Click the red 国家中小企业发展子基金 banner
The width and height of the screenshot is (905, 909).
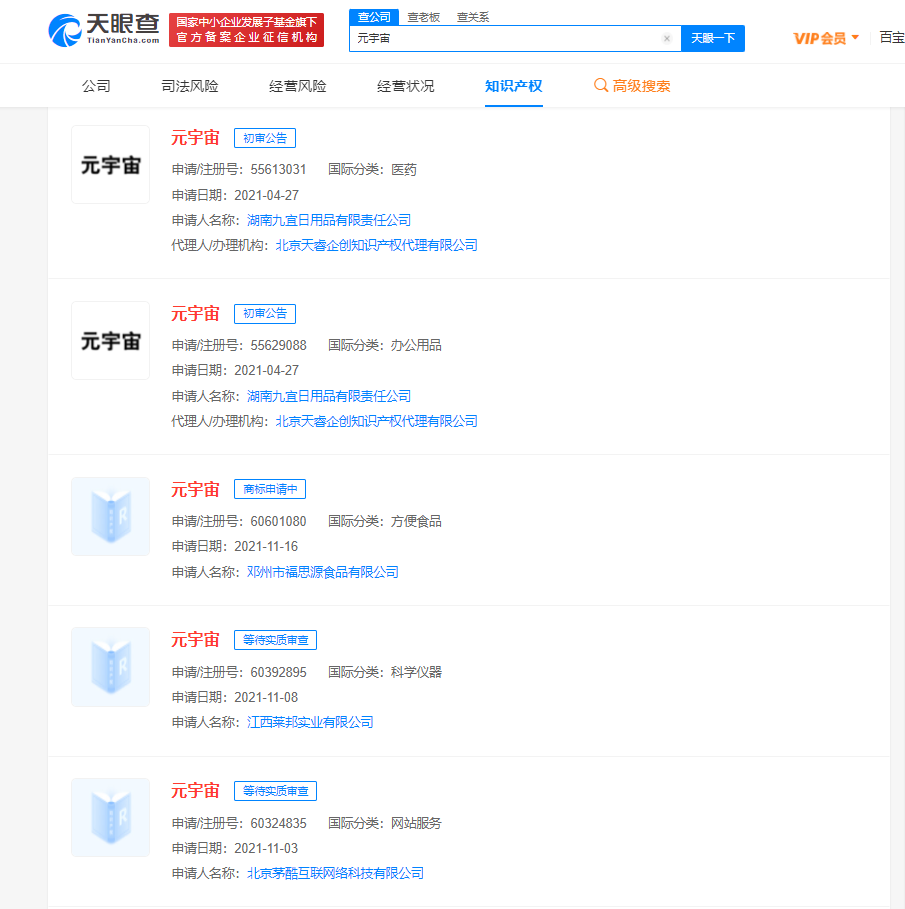246,30
